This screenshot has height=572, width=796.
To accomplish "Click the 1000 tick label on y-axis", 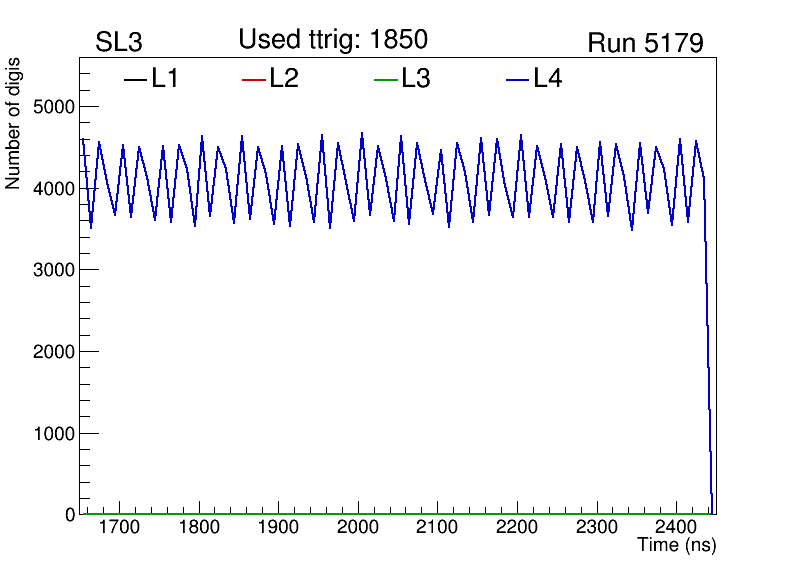I will pos(55,434).
